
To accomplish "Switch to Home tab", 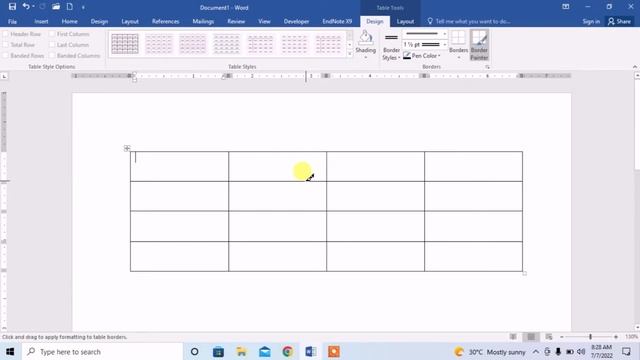I will [69, 21].
